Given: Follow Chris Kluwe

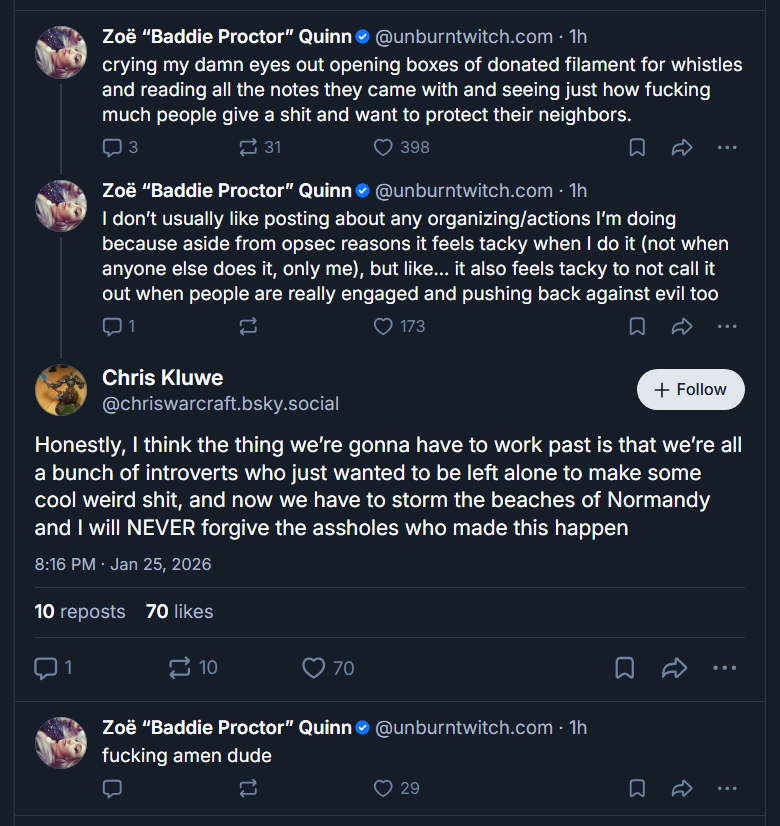Looking at the screenshot, I should tap(690, 389).
